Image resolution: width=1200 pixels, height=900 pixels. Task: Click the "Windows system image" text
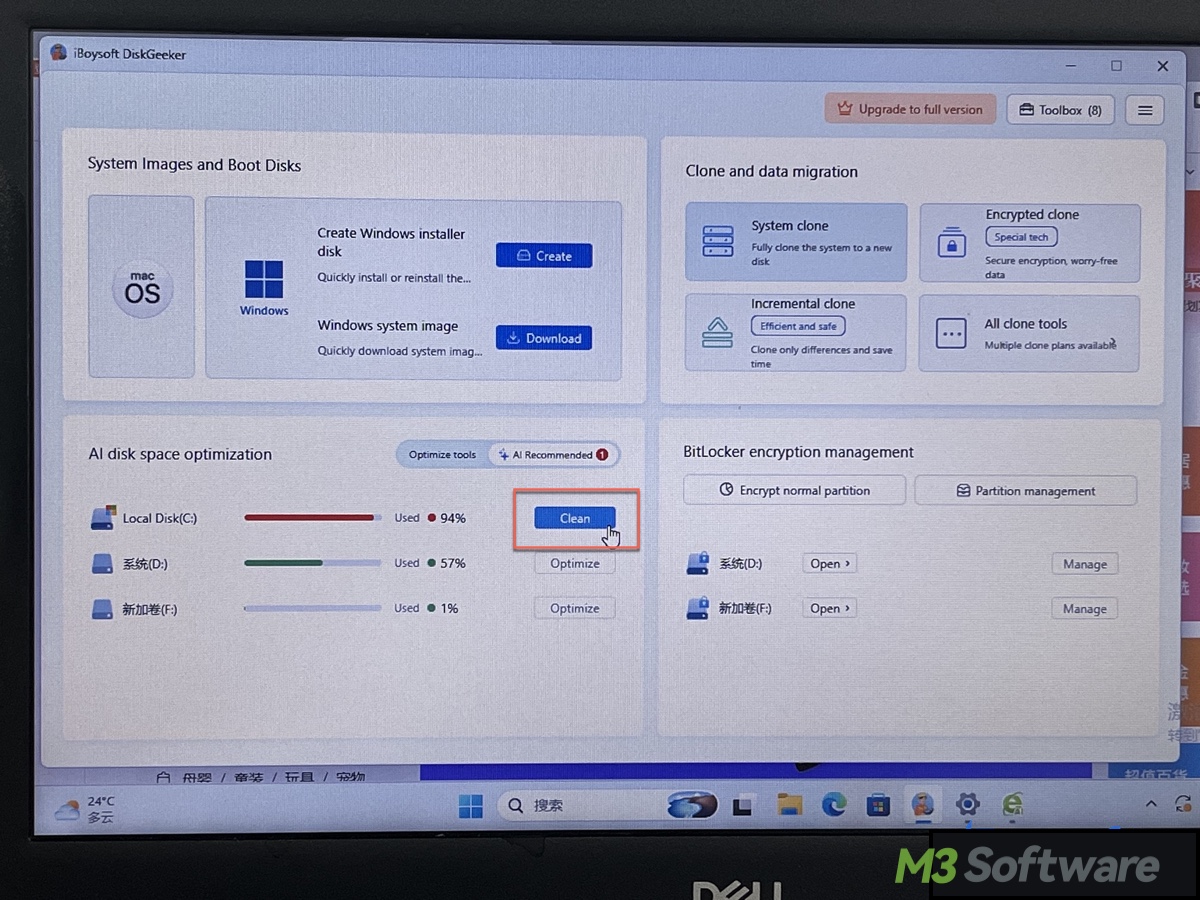coord(388,326)
